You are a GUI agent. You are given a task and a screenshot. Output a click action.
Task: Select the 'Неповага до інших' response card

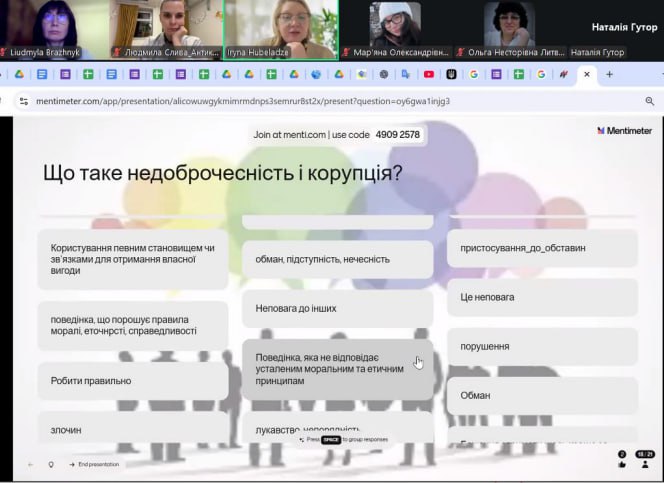[338, 309]
